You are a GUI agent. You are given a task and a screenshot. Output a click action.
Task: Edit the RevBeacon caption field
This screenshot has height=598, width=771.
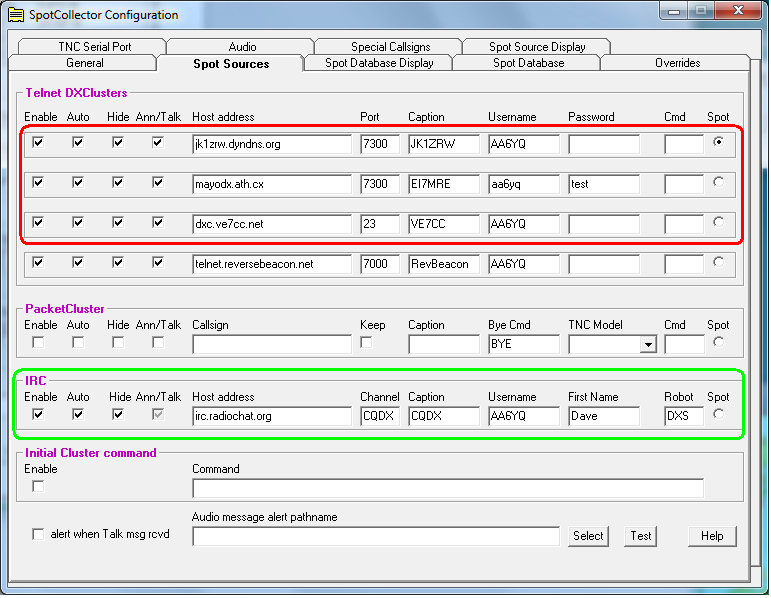pos(444,264)
